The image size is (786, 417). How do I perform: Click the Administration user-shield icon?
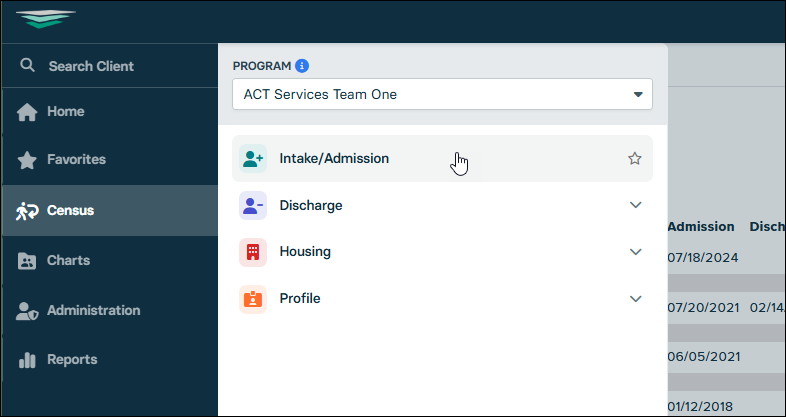coord(27,310)
